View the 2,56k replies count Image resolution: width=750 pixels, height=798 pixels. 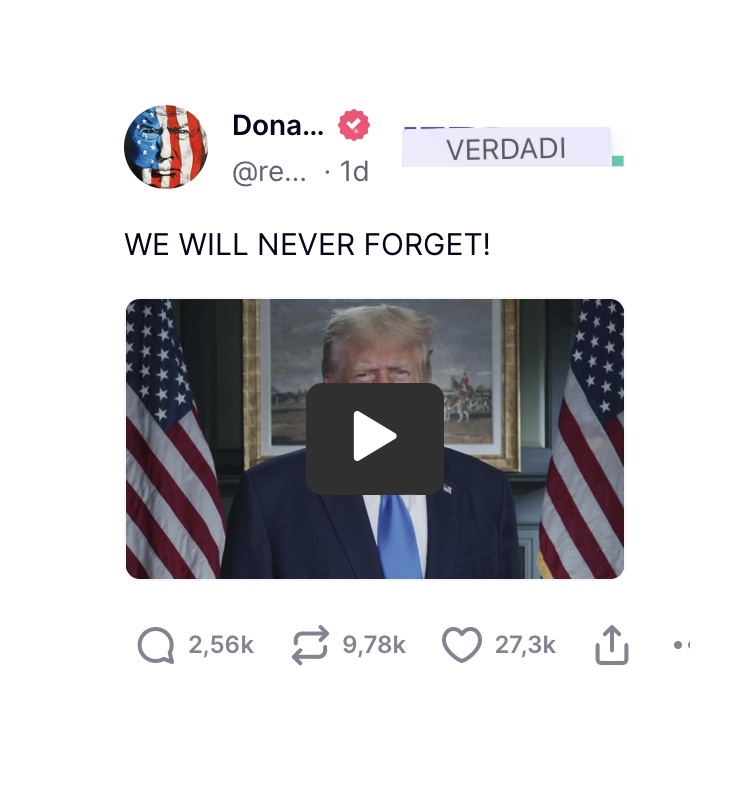[x=221, y=645]
